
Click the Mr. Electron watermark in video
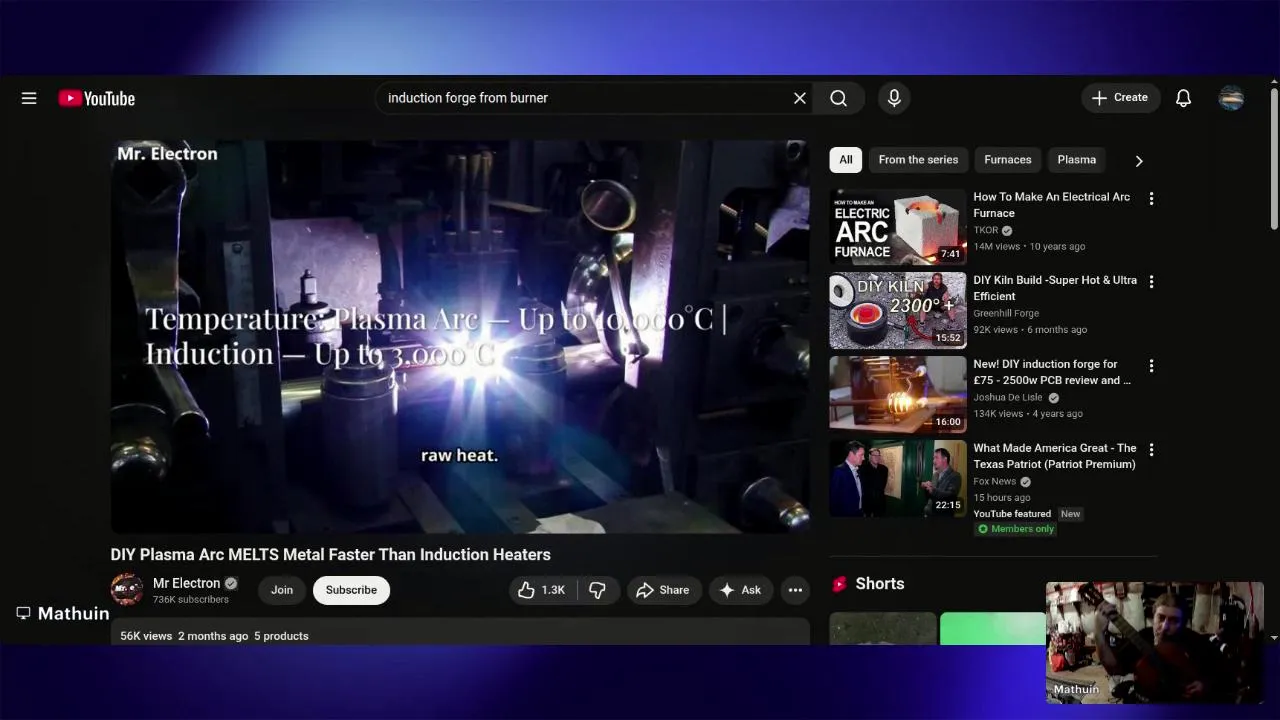tap(167, 154)
